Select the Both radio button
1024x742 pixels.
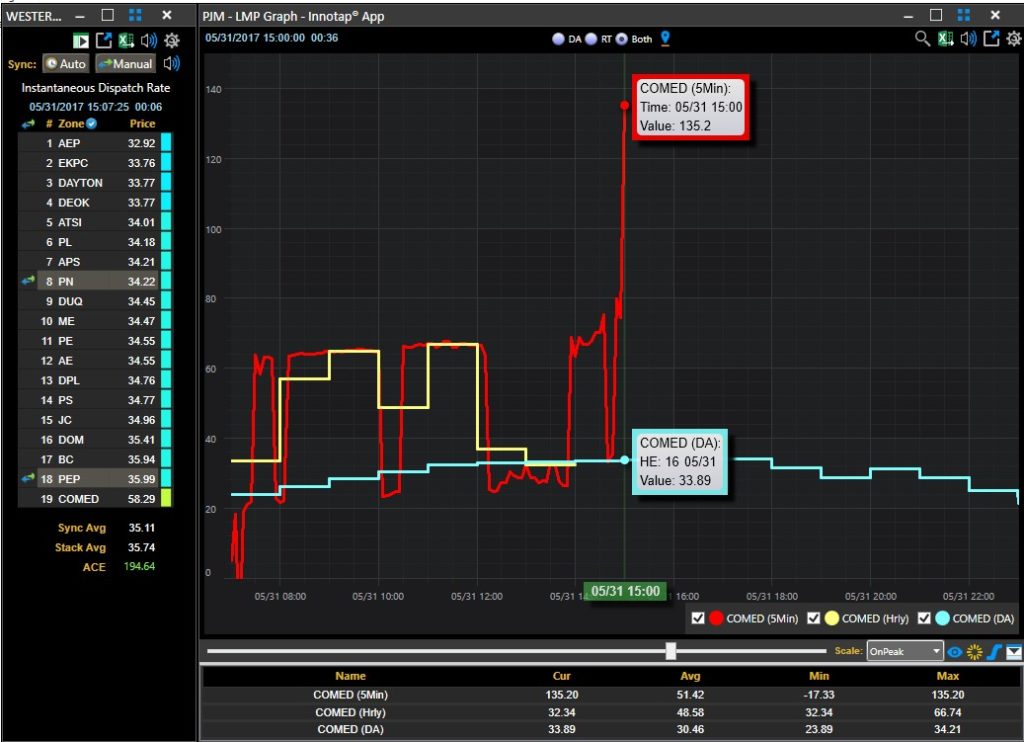[621, 39]
